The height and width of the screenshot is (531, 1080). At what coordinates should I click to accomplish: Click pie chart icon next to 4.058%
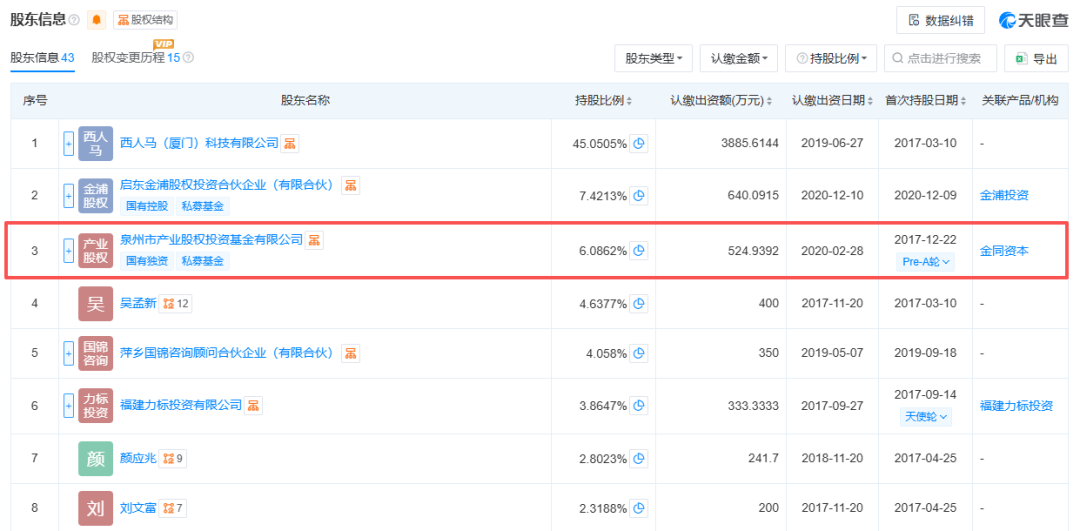click(639, 353)
